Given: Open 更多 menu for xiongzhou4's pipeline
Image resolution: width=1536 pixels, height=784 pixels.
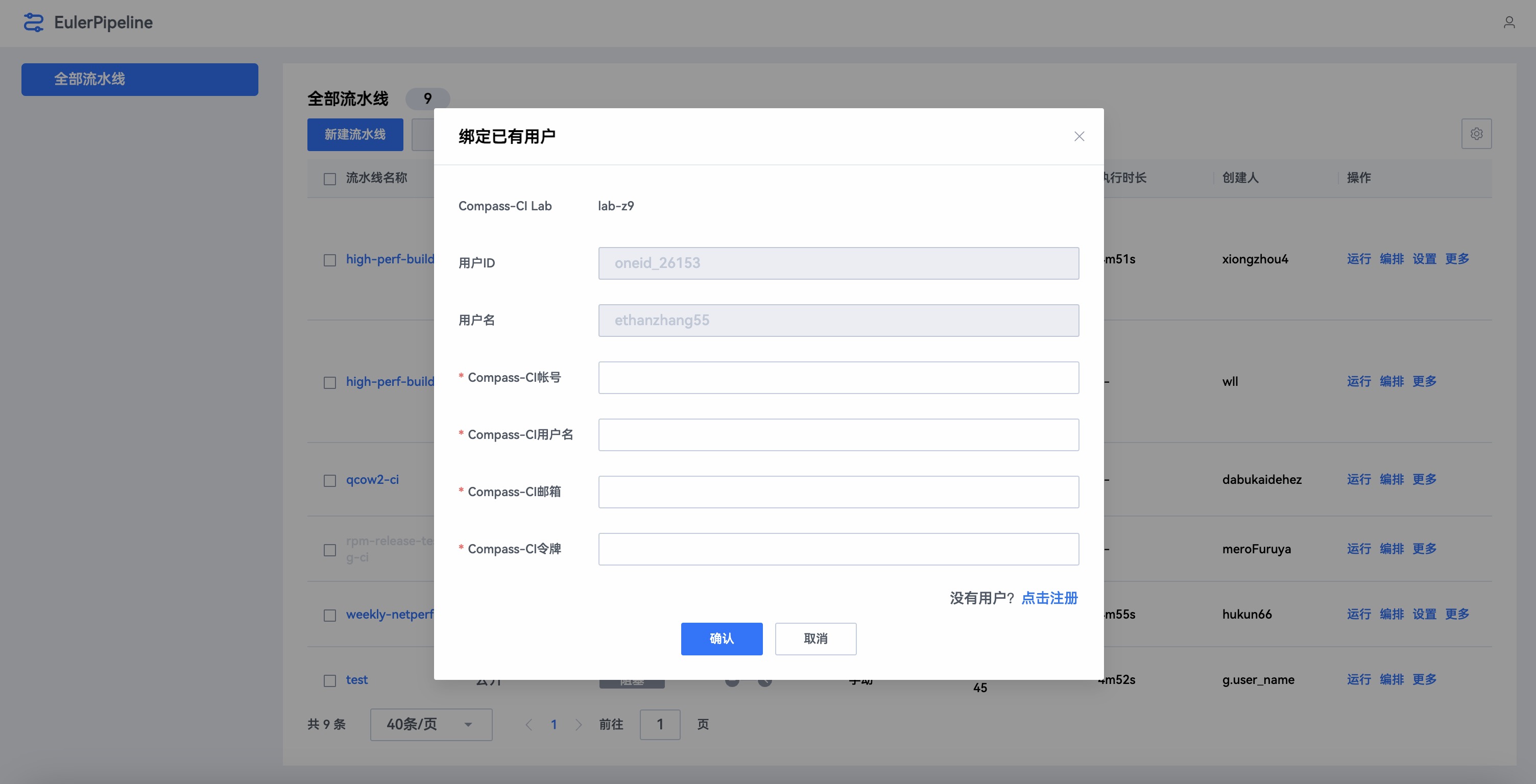Looking at the screenshot, I should coord(1457,259).
